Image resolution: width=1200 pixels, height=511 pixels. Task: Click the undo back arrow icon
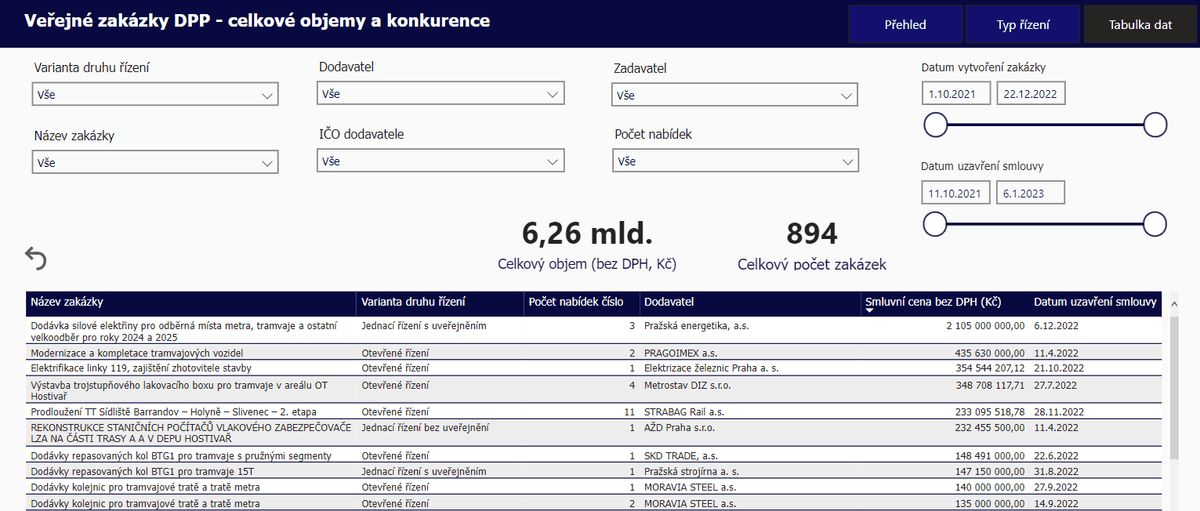(35, 259)
